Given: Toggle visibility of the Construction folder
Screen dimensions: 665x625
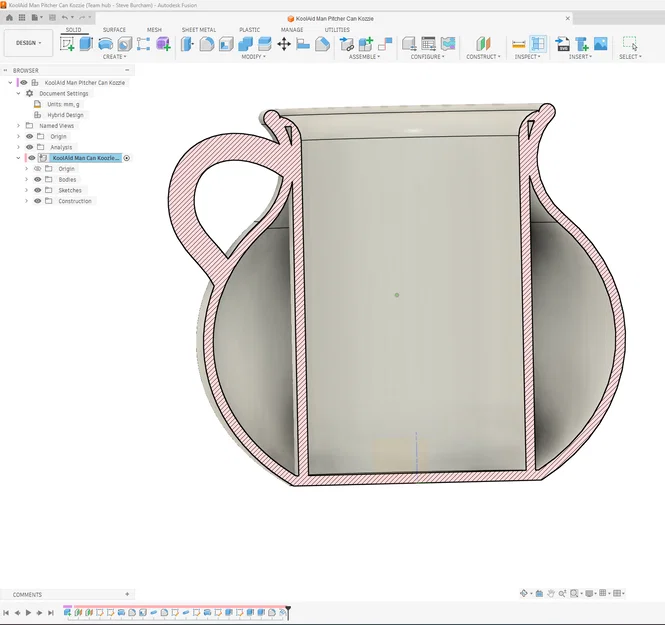Looking at the screenshot, I should [37, 201].
